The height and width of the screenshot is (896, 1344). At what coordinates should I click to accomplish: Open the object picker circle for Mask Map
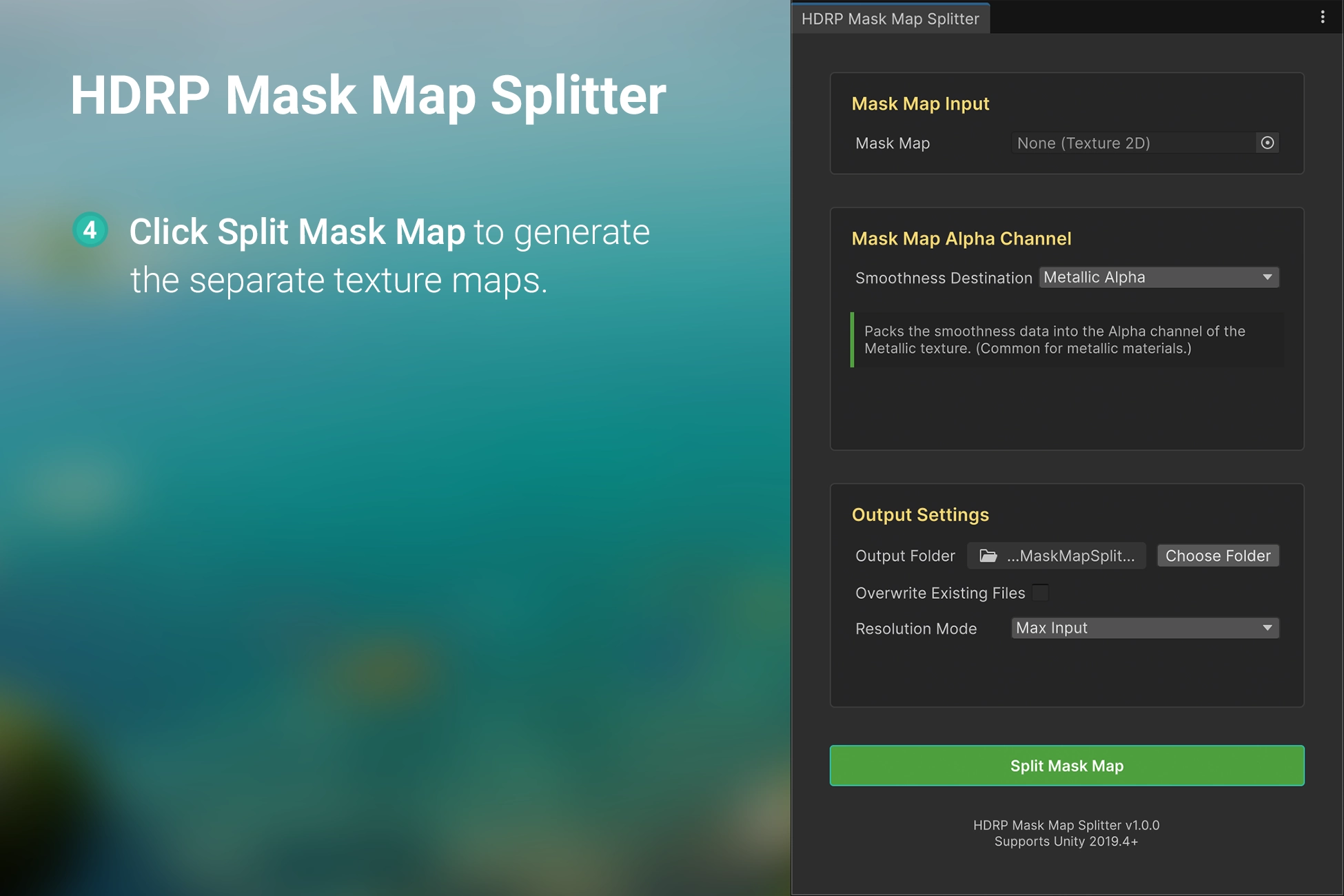pos(1267,143)
